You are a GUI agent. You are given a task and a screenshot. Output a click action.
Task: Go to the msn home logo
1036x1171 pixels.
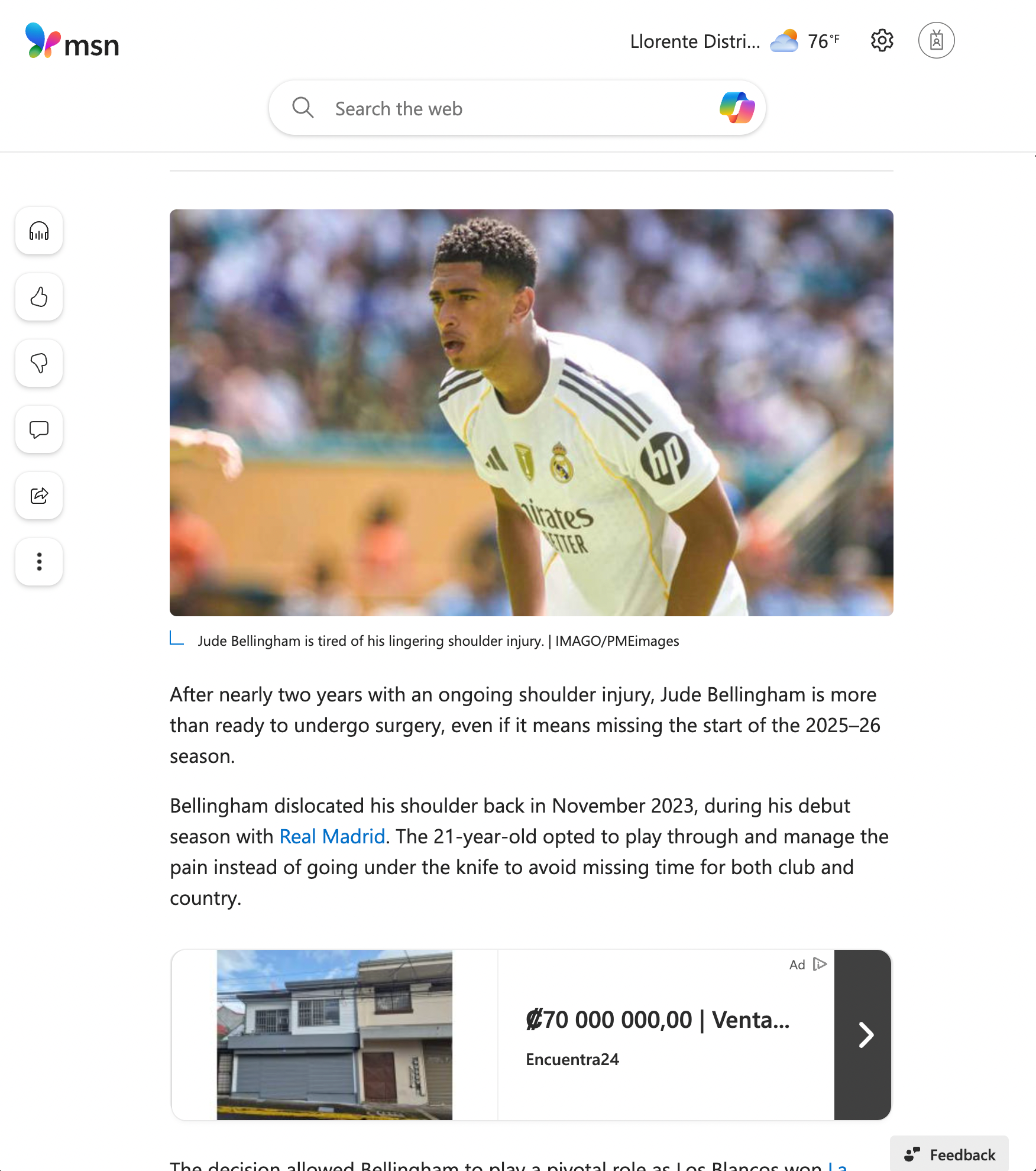tap(72, 41)
